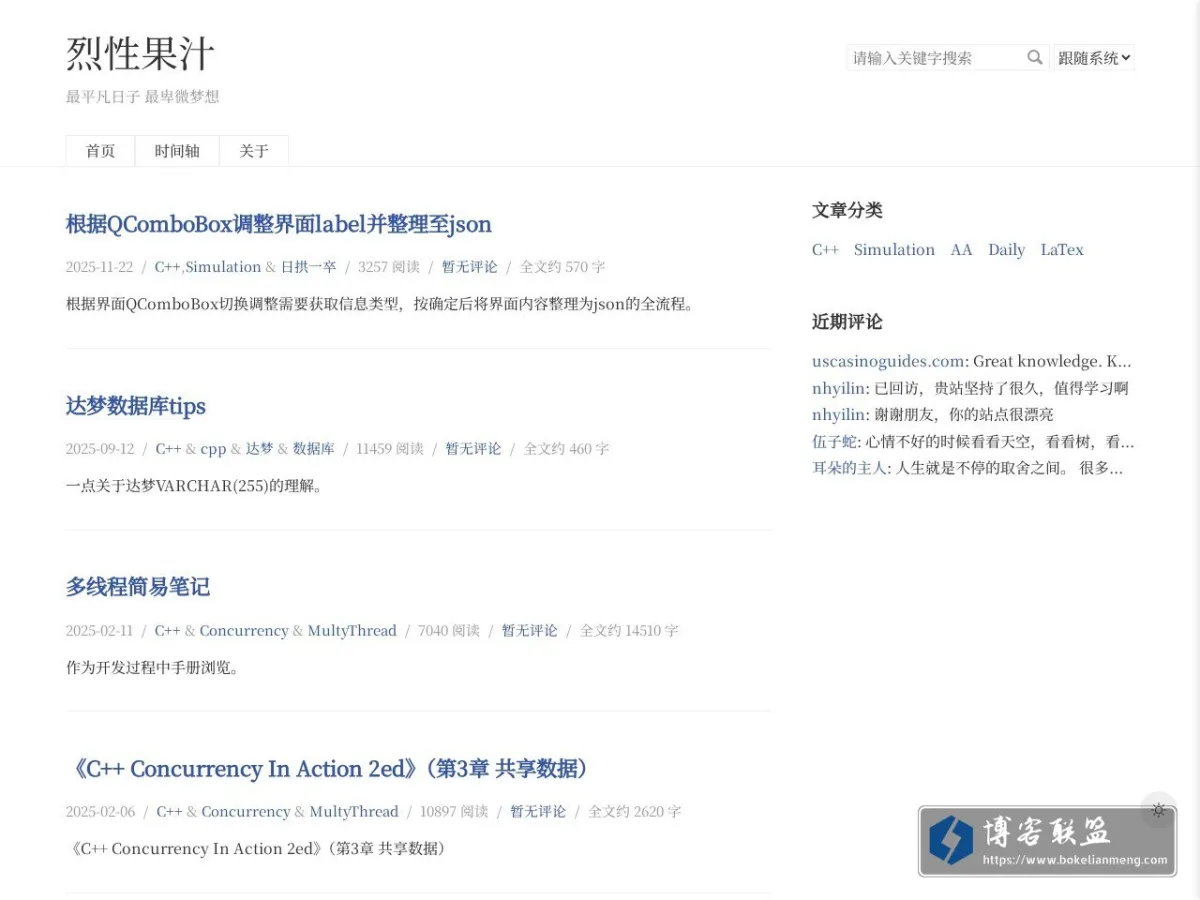1200x900 pixels.
Task: Click Simulation tag on the QComboBox post
Action: tap(223, 267)
